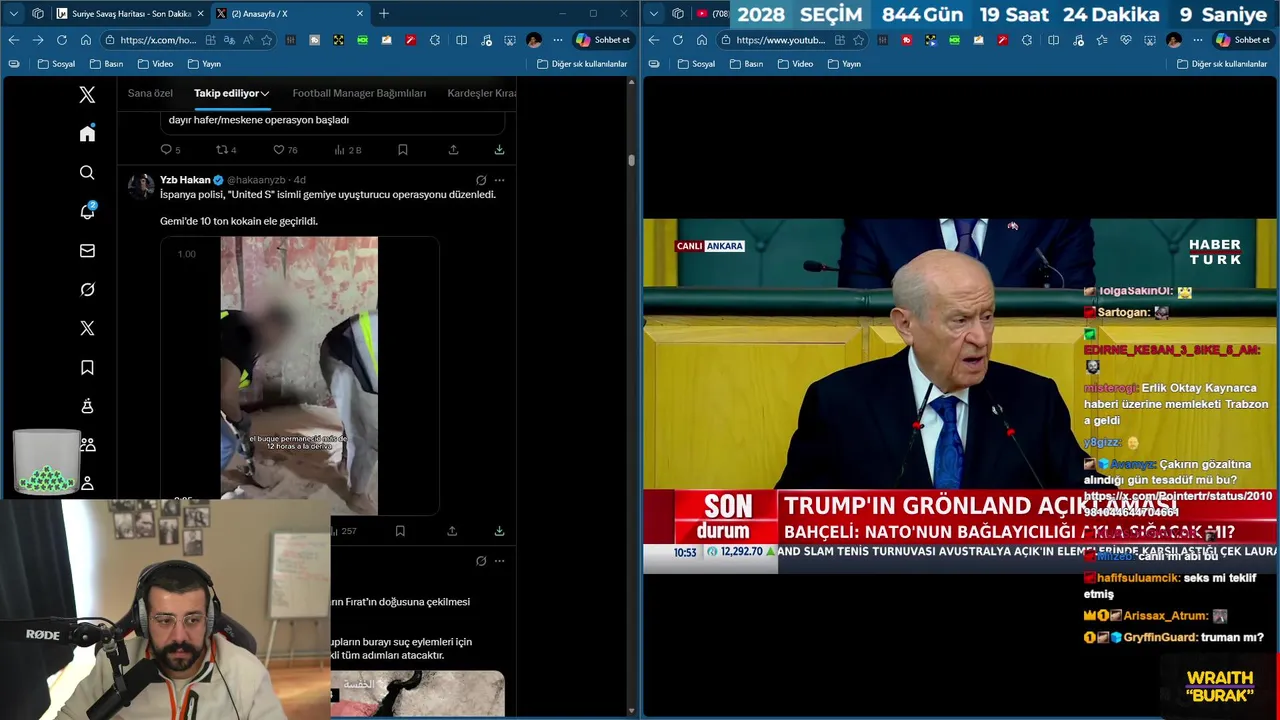
Task: Open profile avatar in YouTube window toolbar
Action: (x=1174, y=40)
